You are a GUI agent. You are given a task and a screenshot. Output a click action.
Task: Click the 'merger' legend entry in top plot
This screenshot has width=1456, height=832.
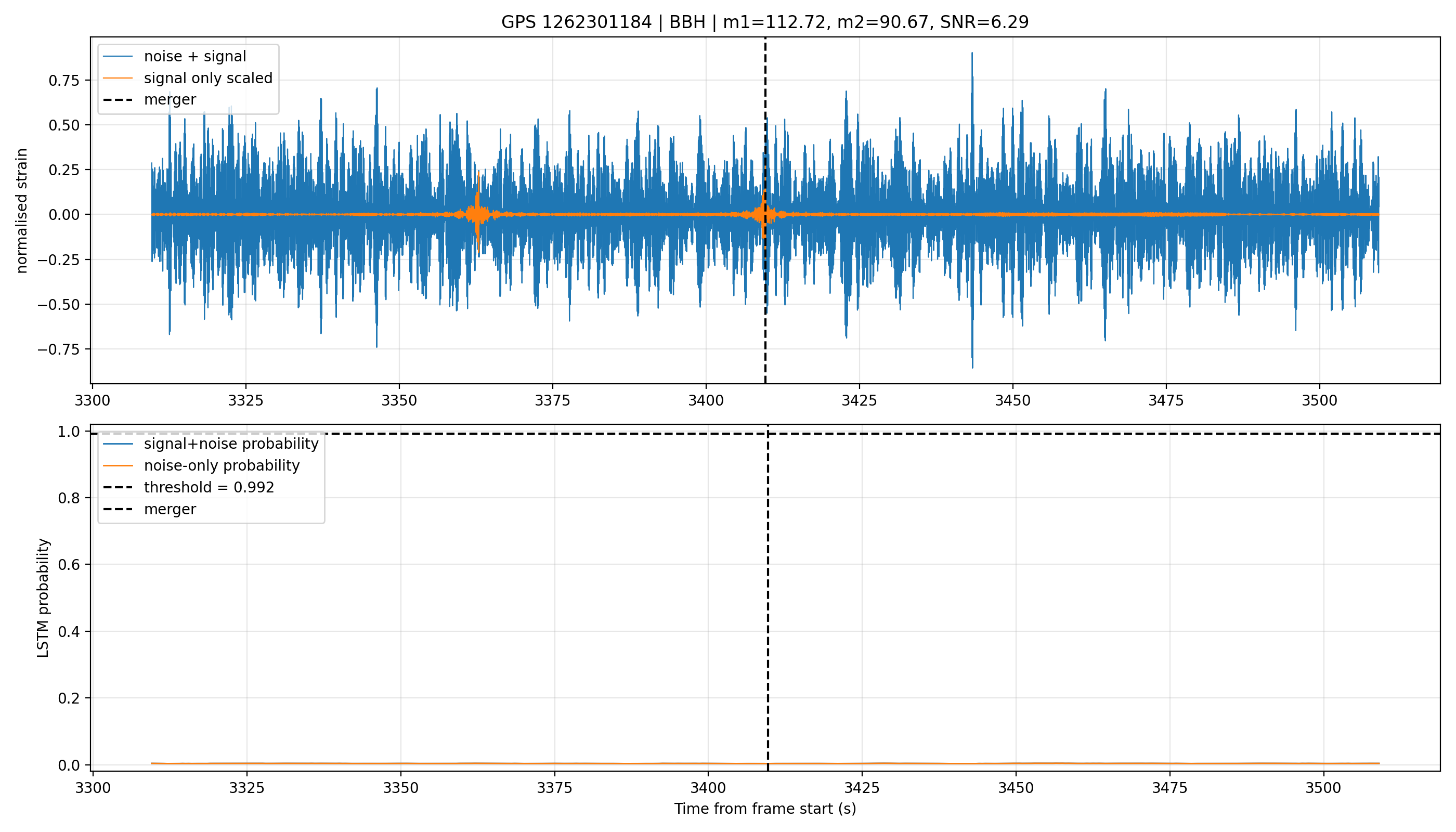[x=170, y=99]
